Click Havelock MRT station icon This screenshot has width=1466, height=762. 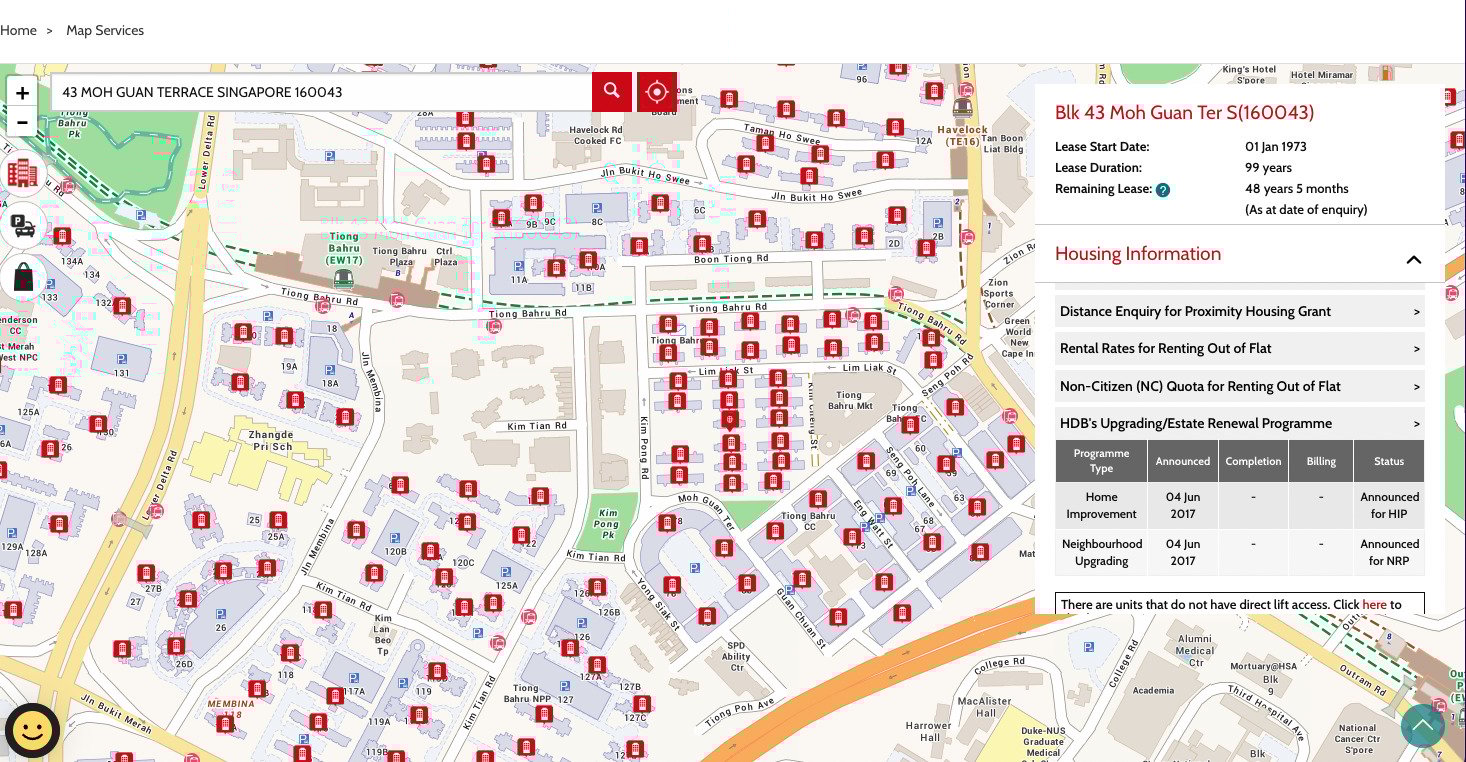click(x=962, y=107)
